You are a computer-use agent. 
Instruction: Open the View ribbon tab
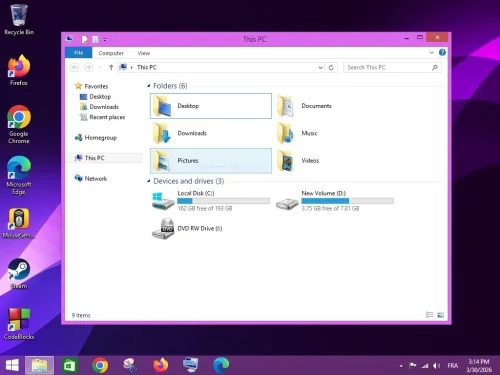144,53
